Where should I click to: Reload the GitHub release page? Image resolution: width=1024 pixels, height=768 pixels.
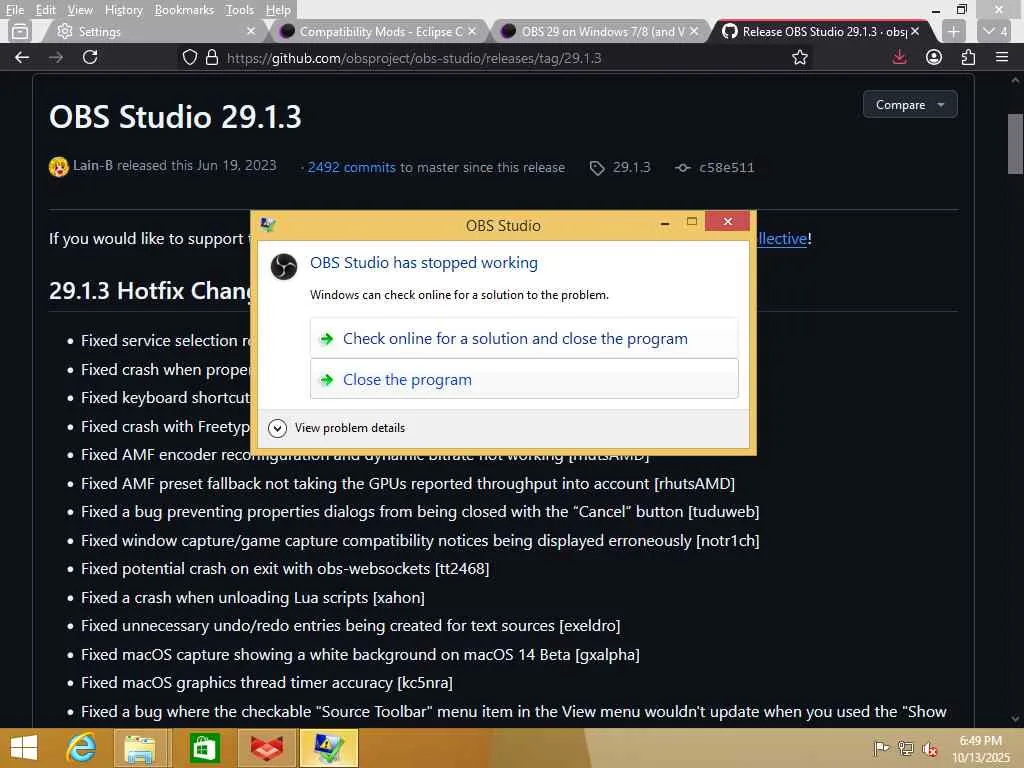[90, 57]
